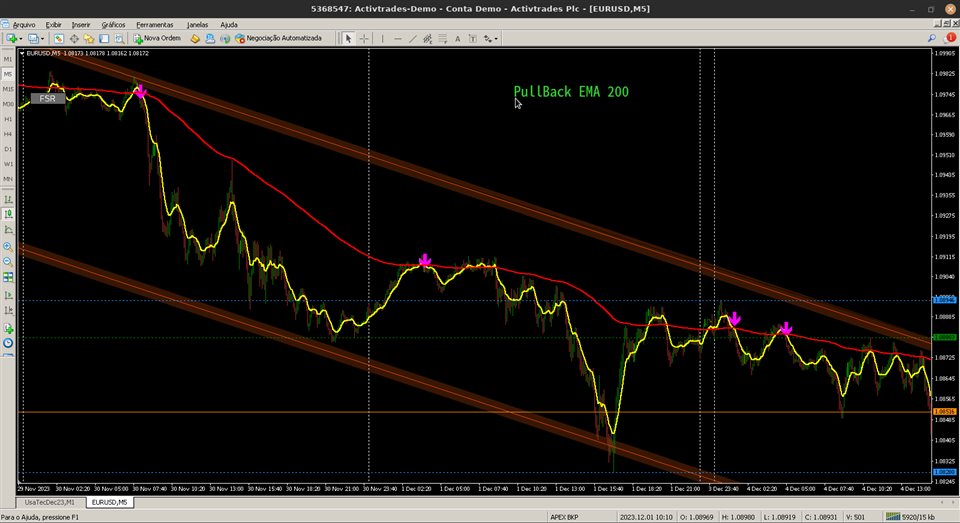Open the Data Window crosshair icon
This screenshot has width=960, height=523.
(x=73, y=39)
